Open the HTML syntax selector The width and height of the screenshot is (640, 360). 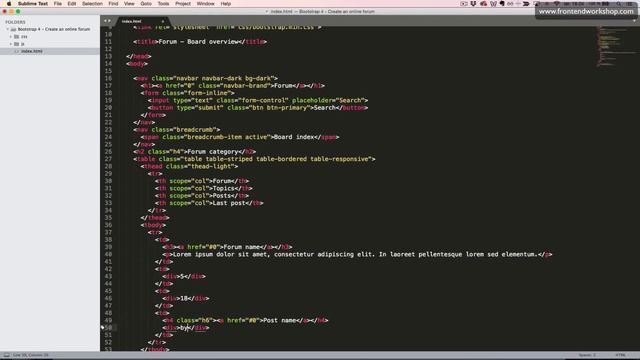tap(620, 355)
